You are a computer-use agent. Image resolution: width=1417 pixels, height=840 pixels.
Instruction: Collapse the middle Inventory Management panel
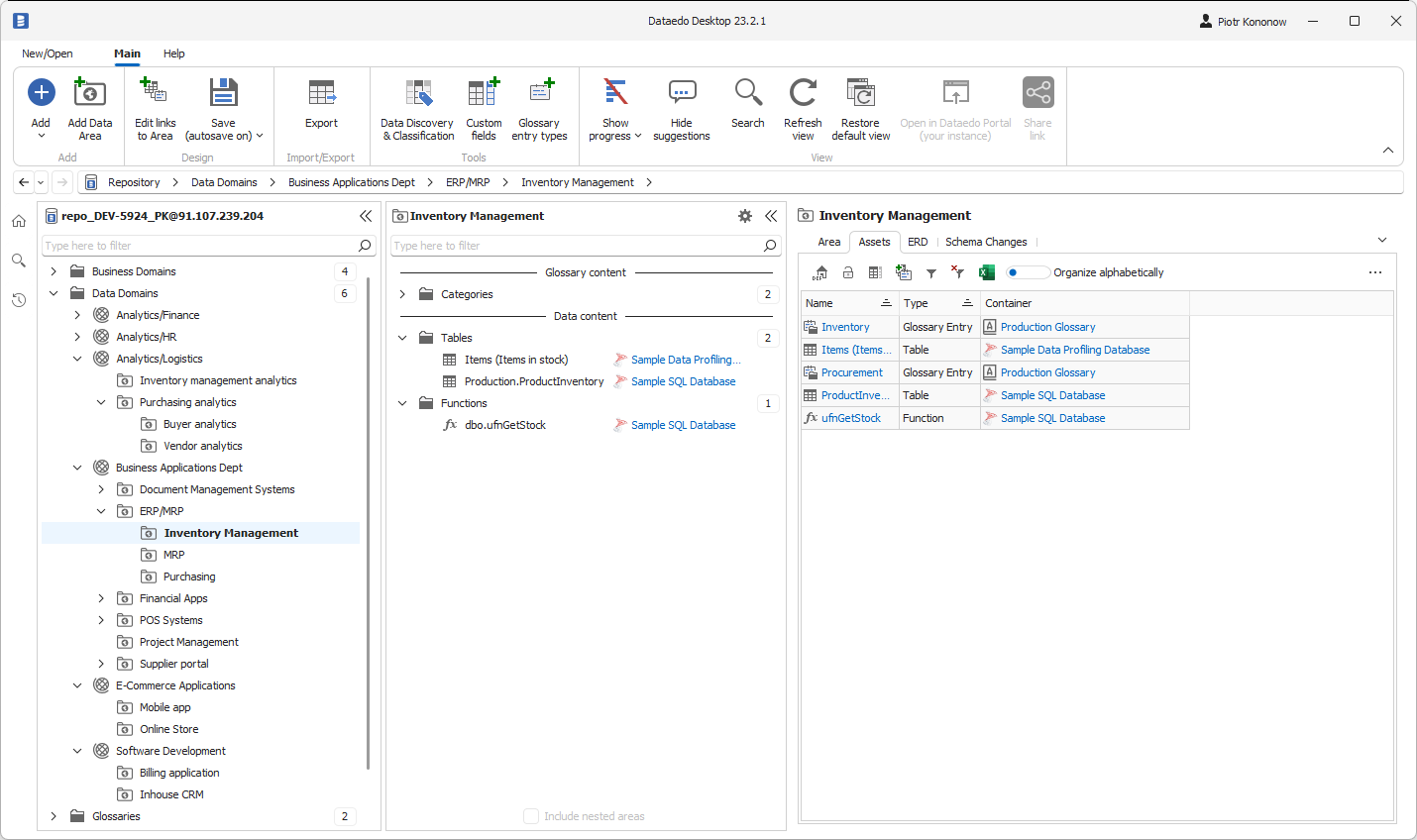pyautogui.click(x=771, y=216)
